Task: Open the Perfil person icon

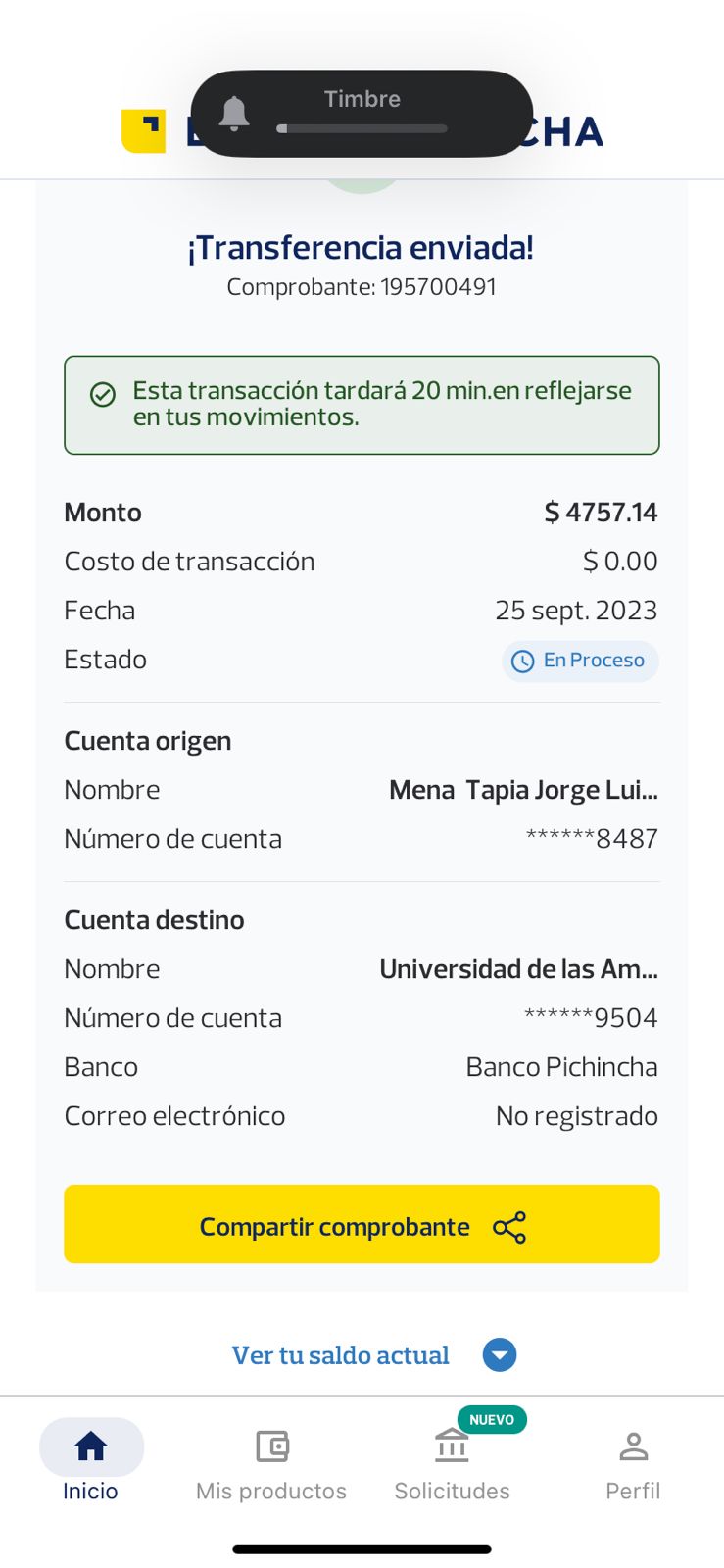Action: (x=634, y=1445)
